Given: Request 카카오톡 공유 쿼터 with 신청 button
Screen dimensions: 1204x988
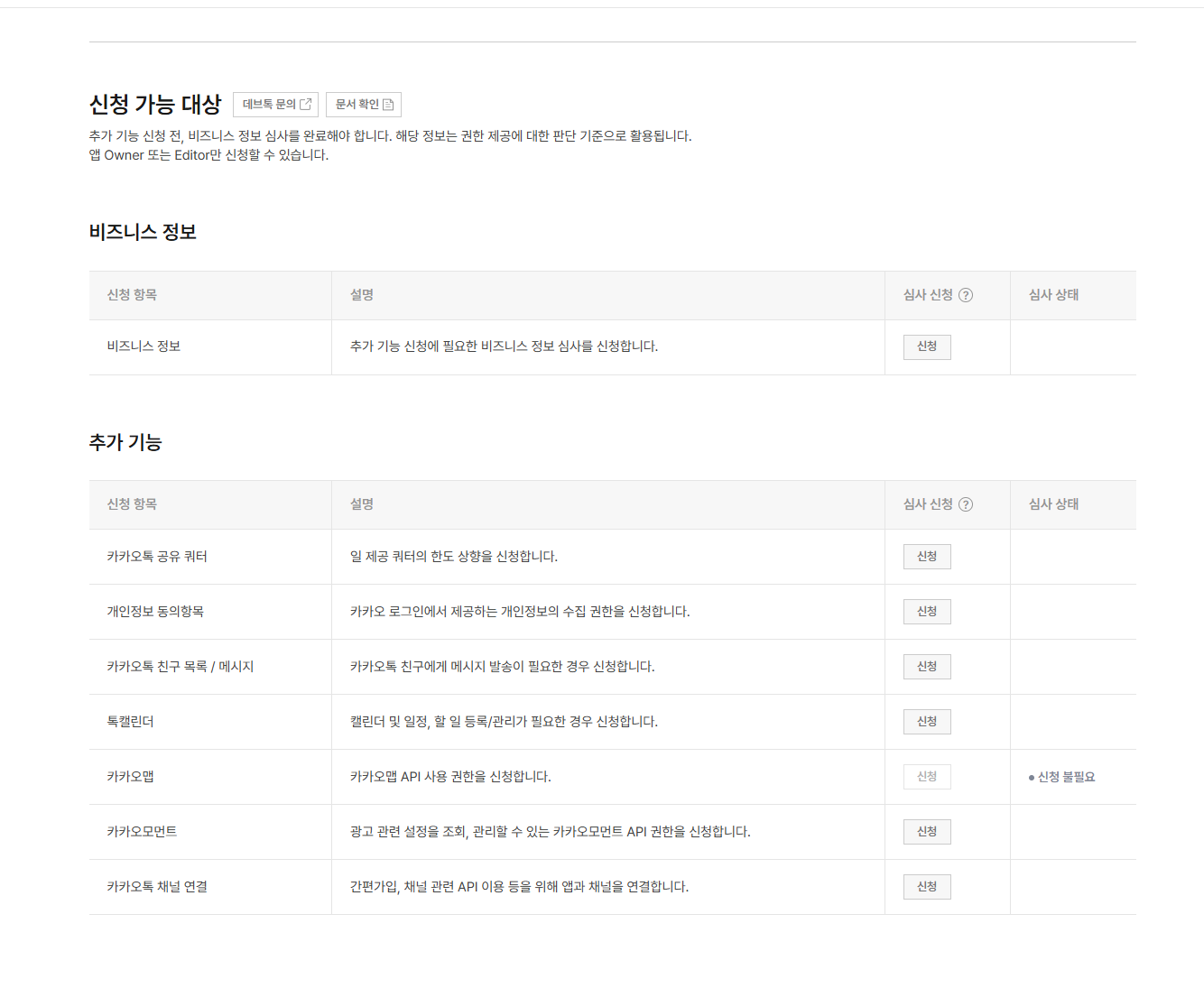Looking at the screenshot, I should click(x=926, y=557).
